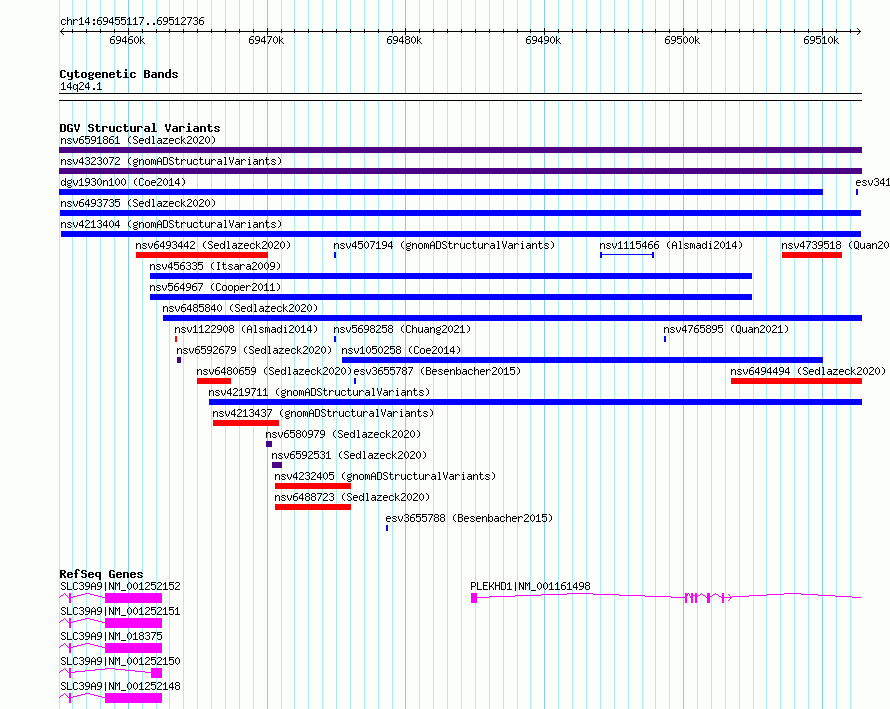Click the blue bar under nsv1050258 (Coe2014)
This screenshot has width=890, height=709.
tap(582, 360)
